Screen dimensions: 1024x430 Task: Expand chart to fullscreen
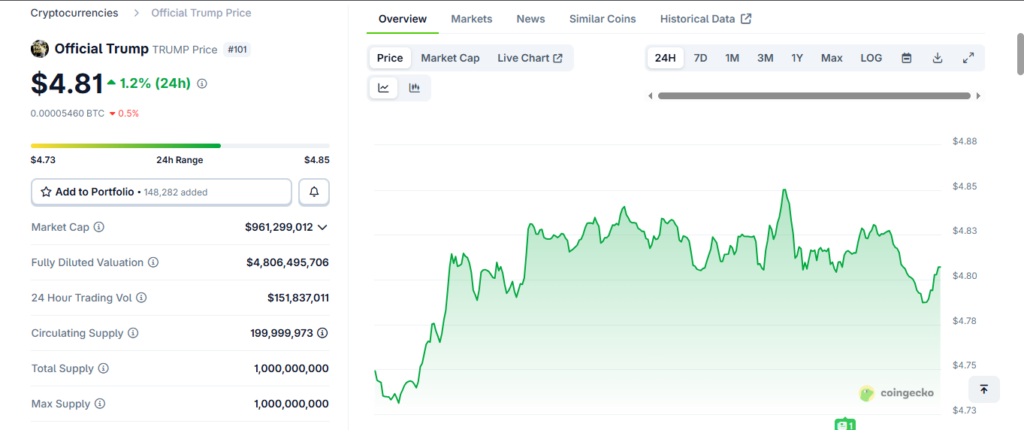click(x=968, y=58)
